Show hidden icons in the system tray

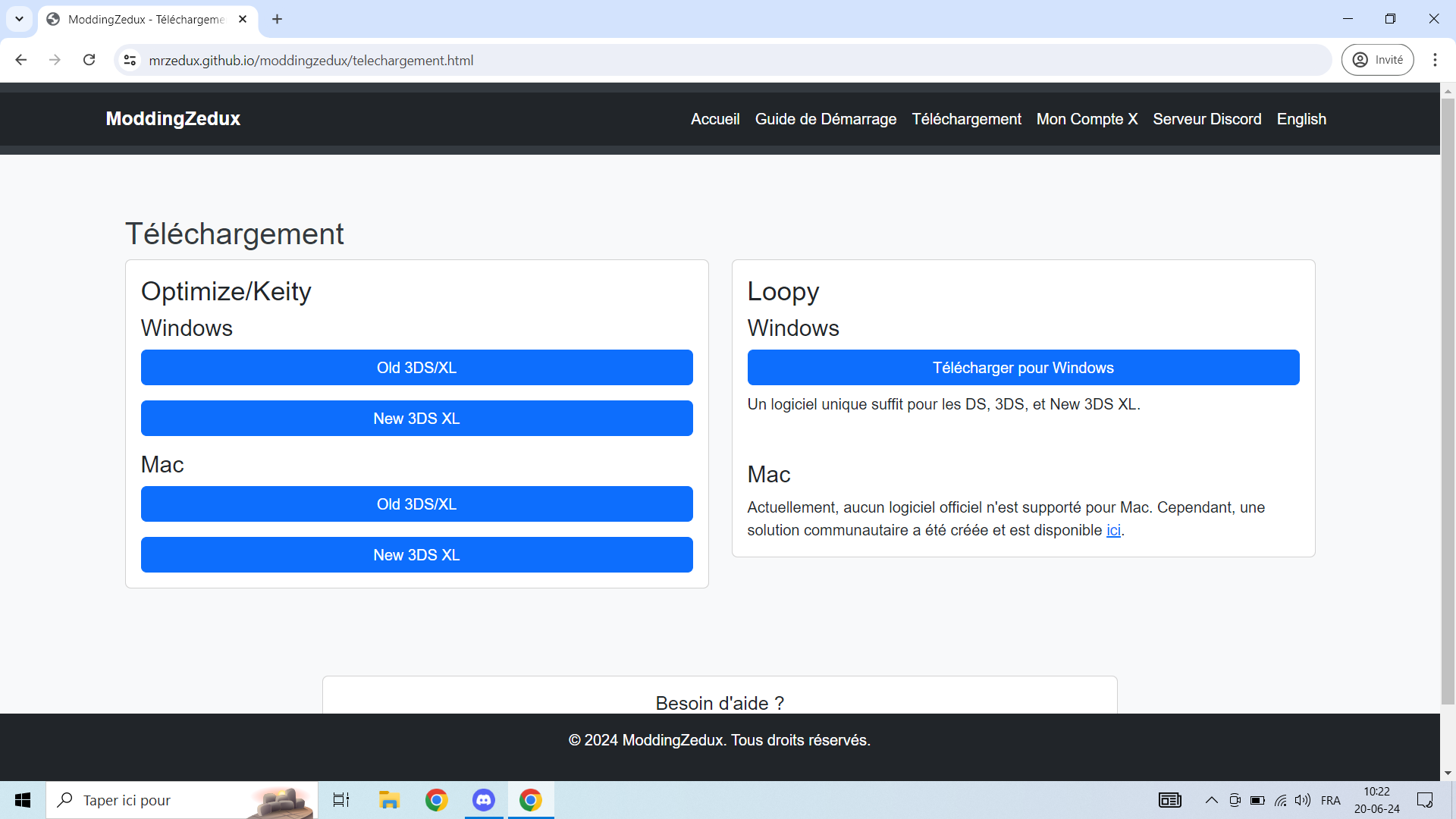click(x=1211, y=799)
